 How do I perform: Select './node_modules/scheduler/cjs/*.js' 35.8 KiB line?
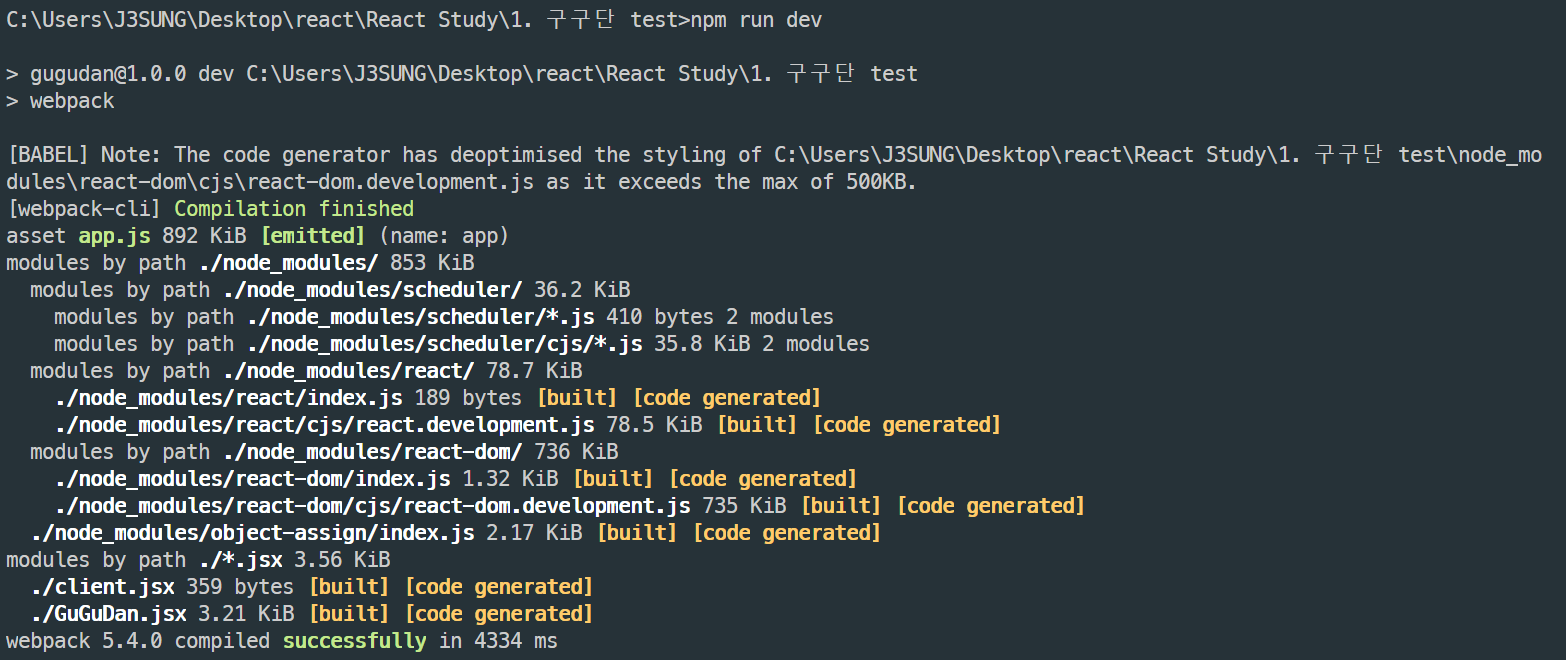pos(462,344)
